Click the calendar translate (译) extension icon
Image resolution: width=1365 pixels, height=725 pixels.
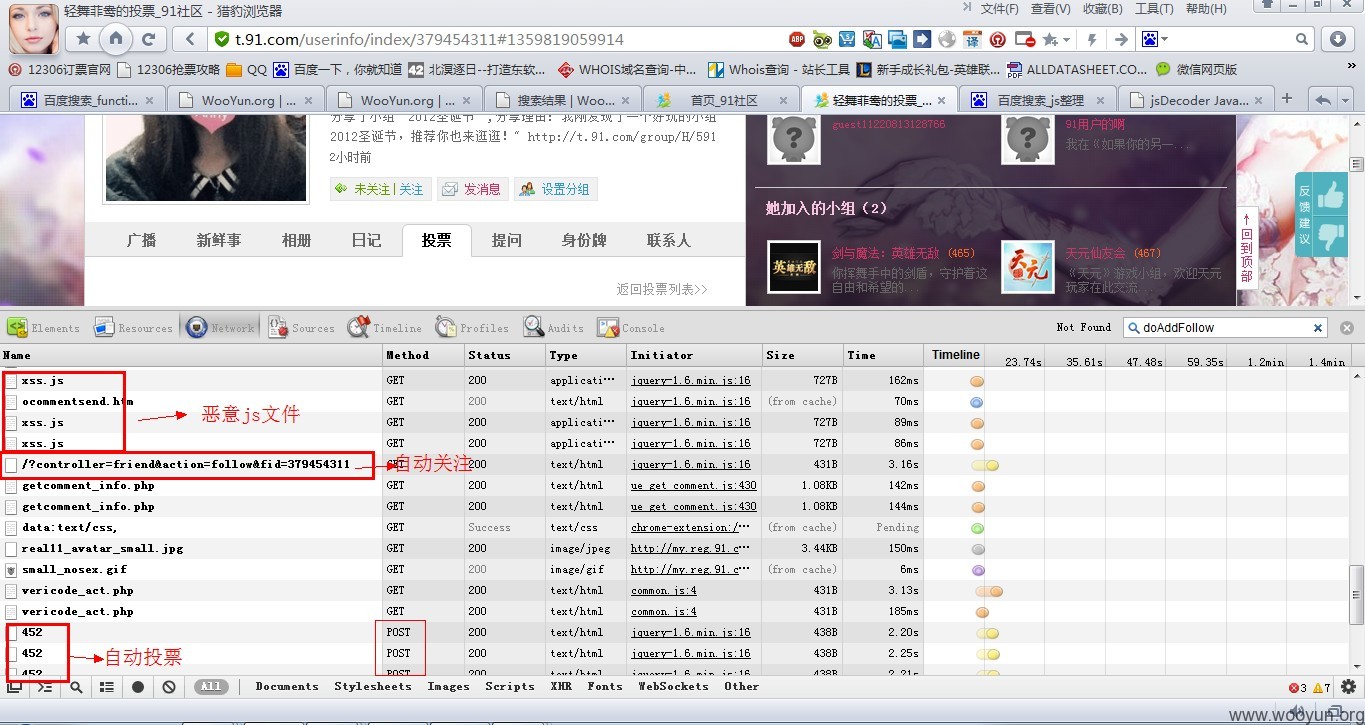coord(972,40)
